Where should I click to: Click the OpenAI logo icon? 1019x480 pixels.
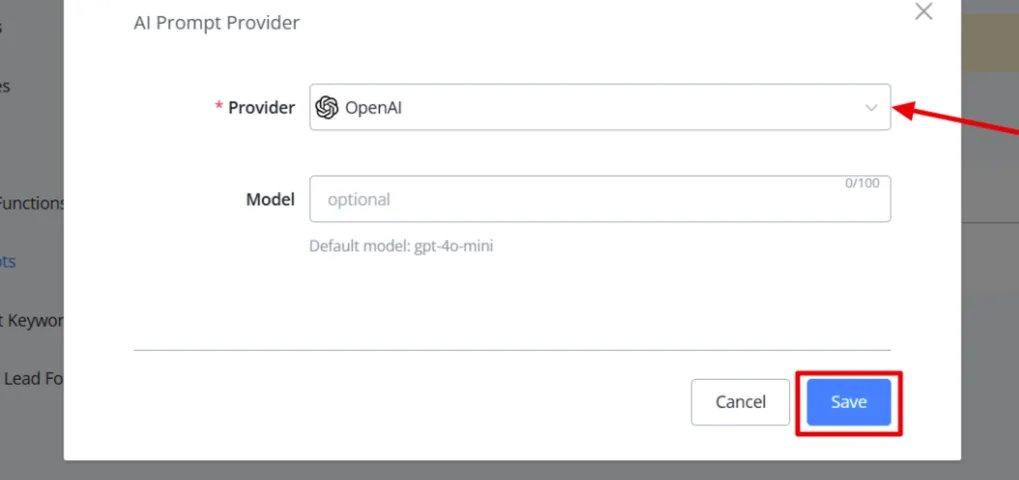[x=327, y=107]
